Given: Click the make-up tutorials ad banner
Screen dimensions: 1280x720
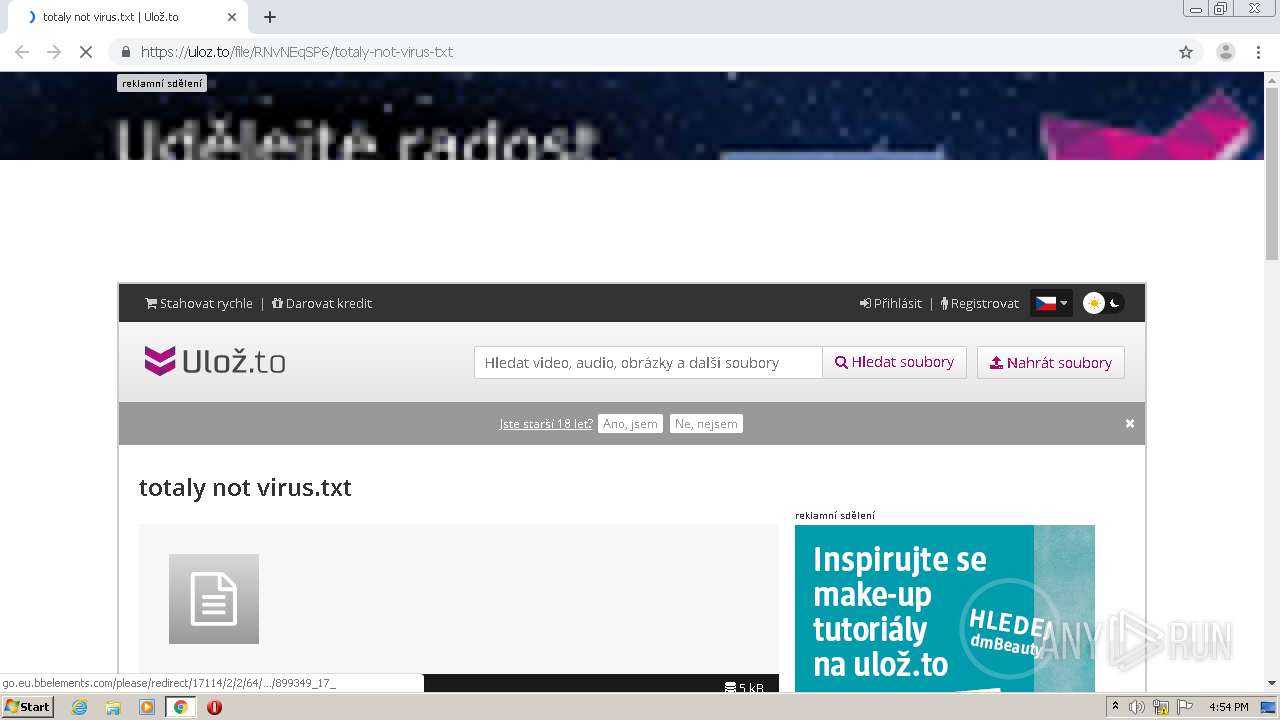Looking at the screenshot, I should click(945, 608).
